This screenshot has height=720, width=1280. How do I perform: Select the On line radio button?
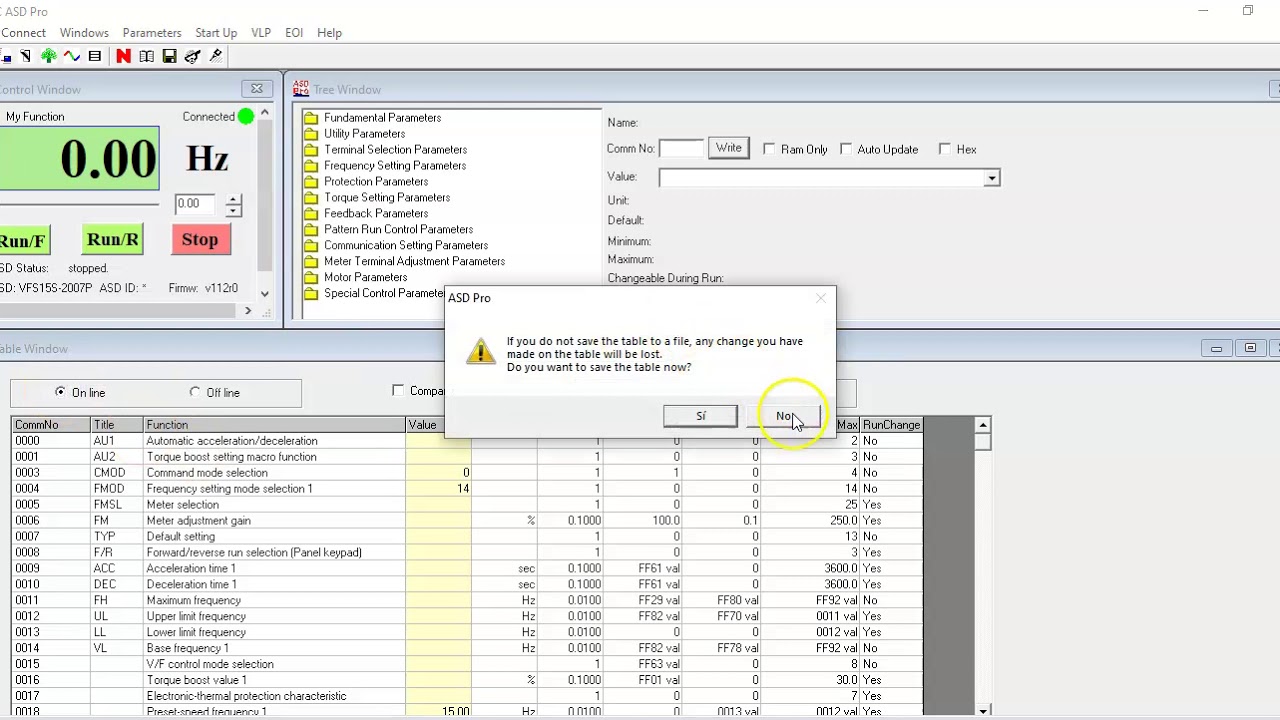60,392
